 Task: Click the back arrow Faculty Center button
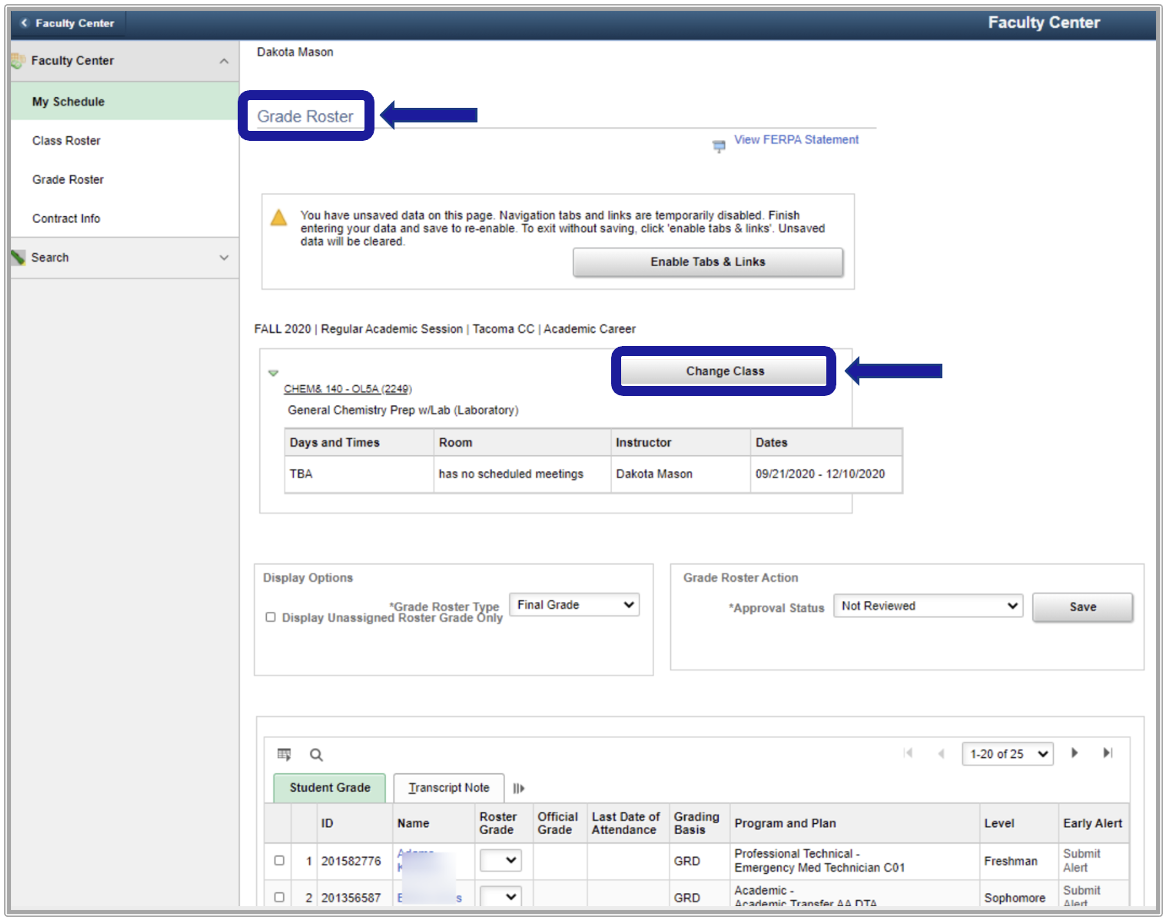click(68, 23)
